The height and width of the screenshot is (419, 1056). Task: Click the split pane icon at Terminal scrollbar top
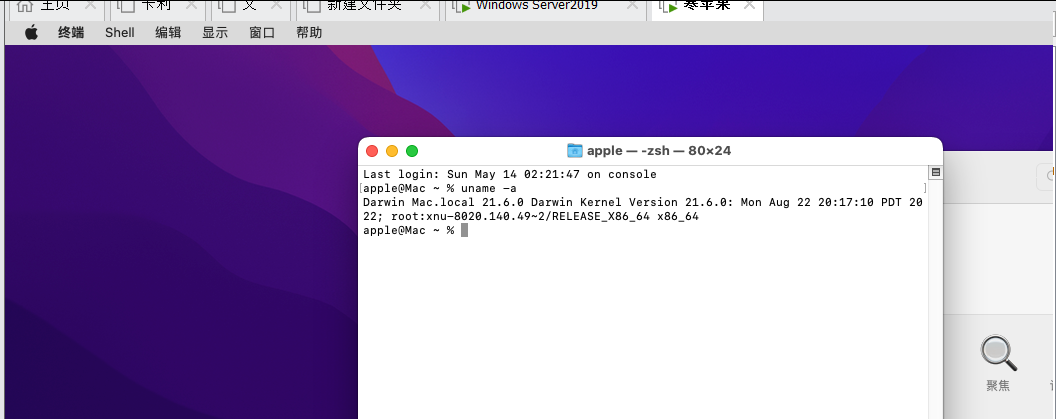pyautogui.click(x=935, y=172)
